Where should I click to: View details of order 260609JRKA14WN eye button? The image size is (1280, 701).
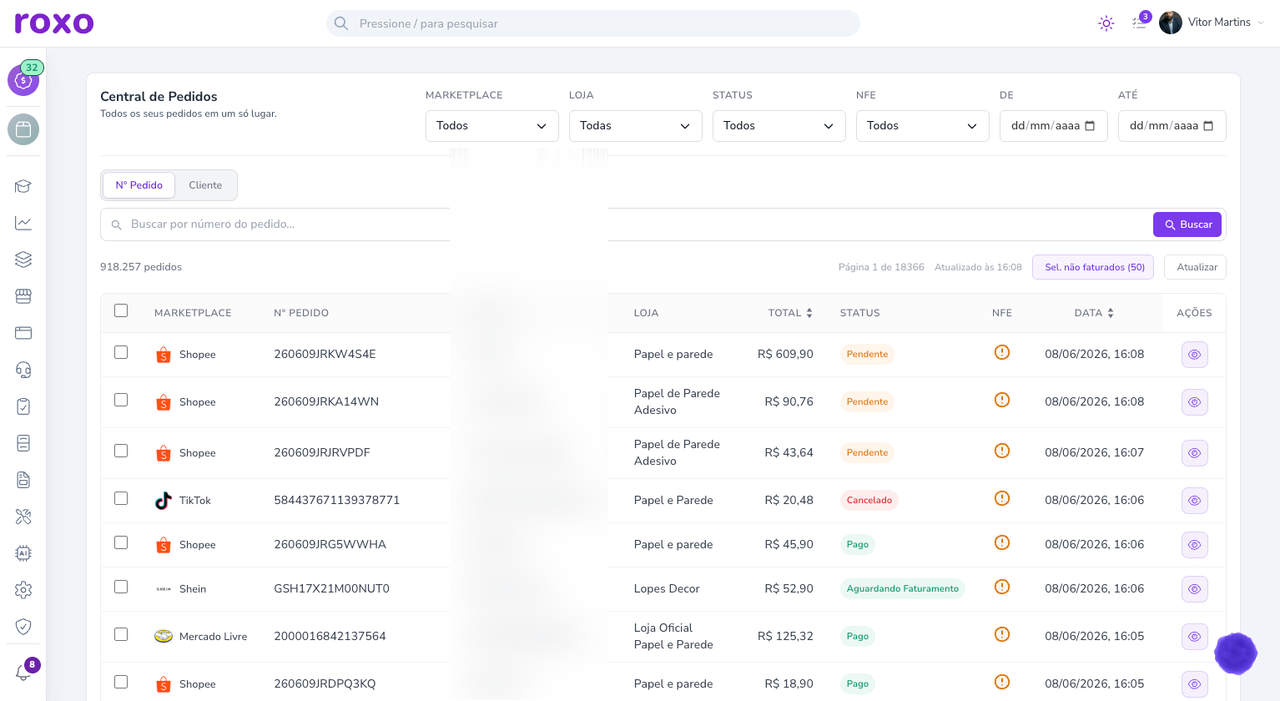(1194, 402)
